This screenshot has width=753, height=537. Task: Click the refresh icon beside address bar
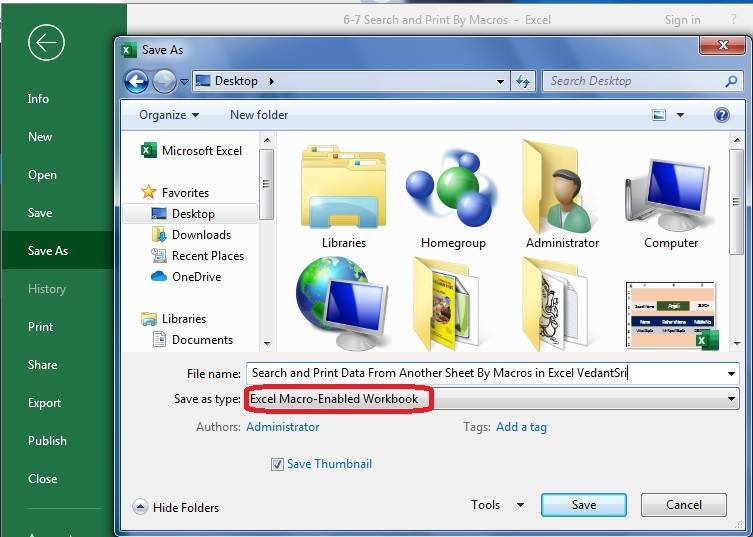click(523, 81)
